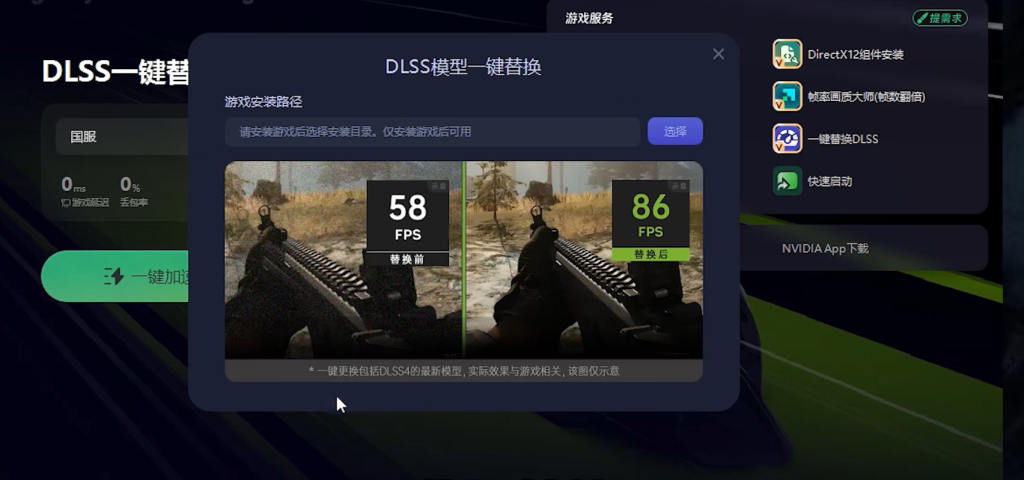Focus the 游戏安装路径 input field
The image size is (1024, 480).
coord(432,132)
